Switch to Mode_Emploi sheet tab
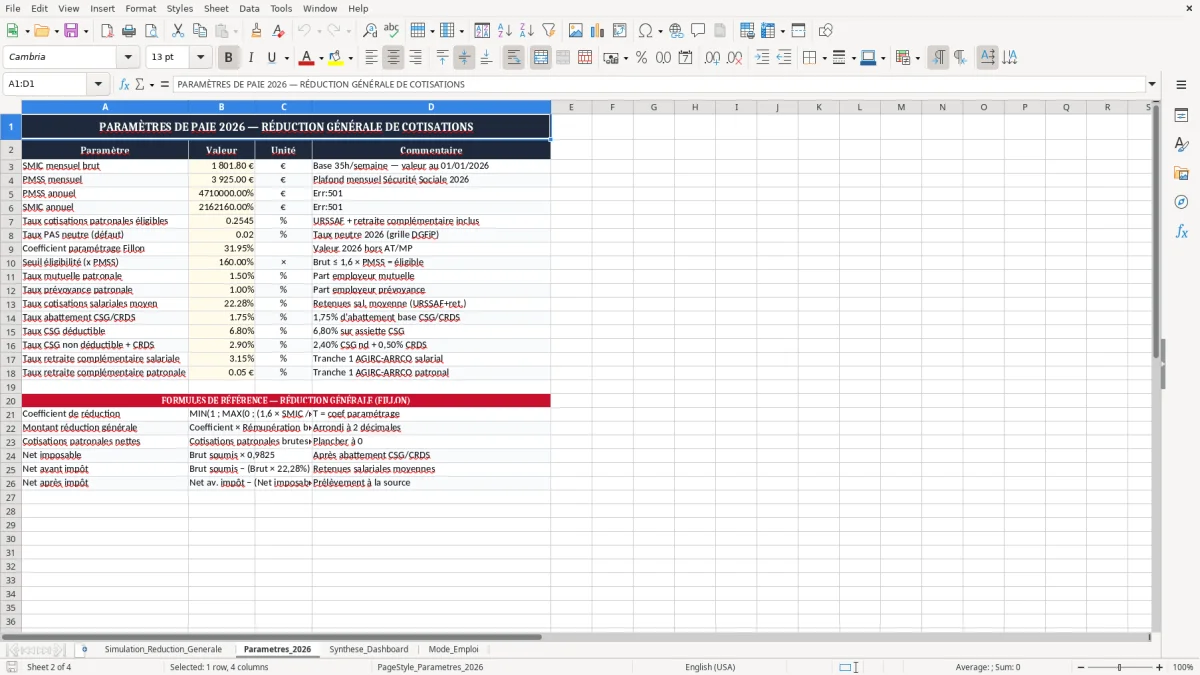Viewport: 1200px width, 675px height. pos(453,649)
